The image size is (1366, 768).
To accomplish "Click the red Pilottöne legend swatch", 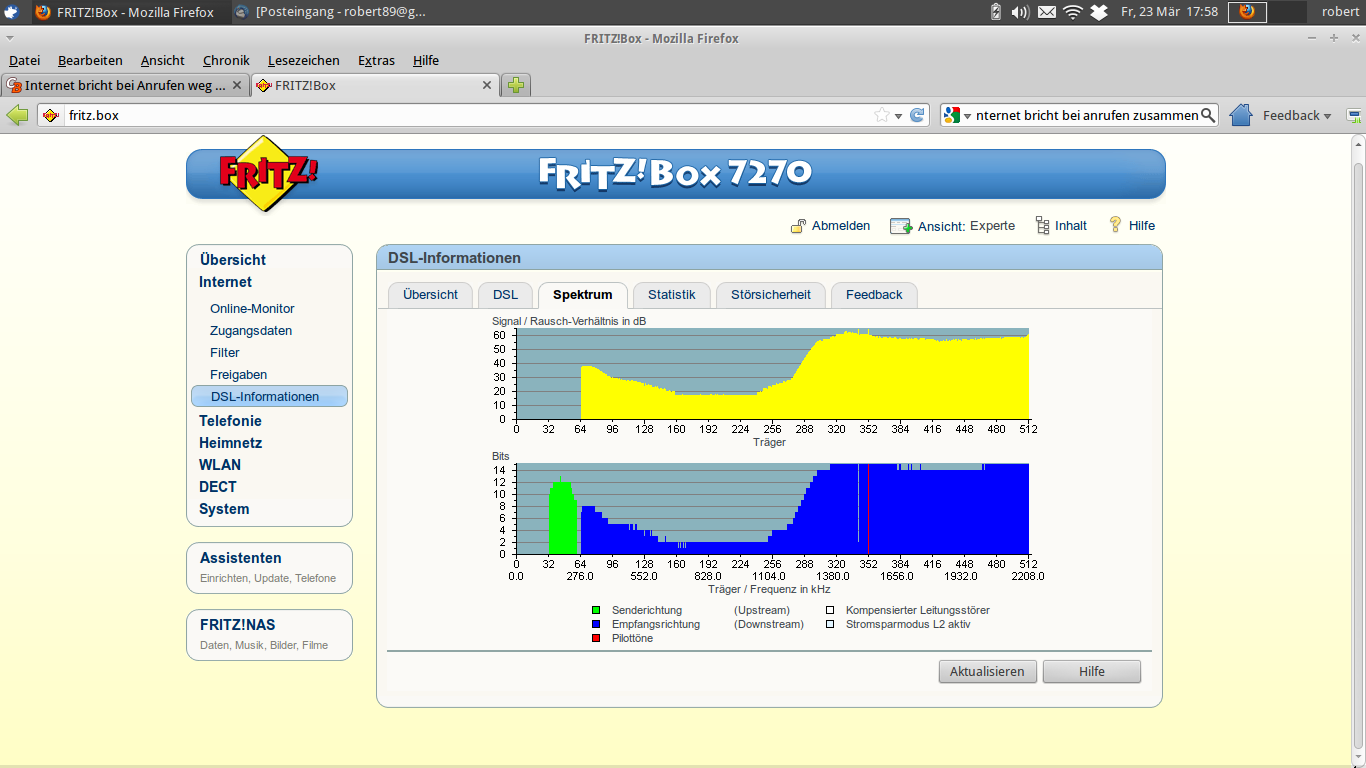I will tap(597, 638).
